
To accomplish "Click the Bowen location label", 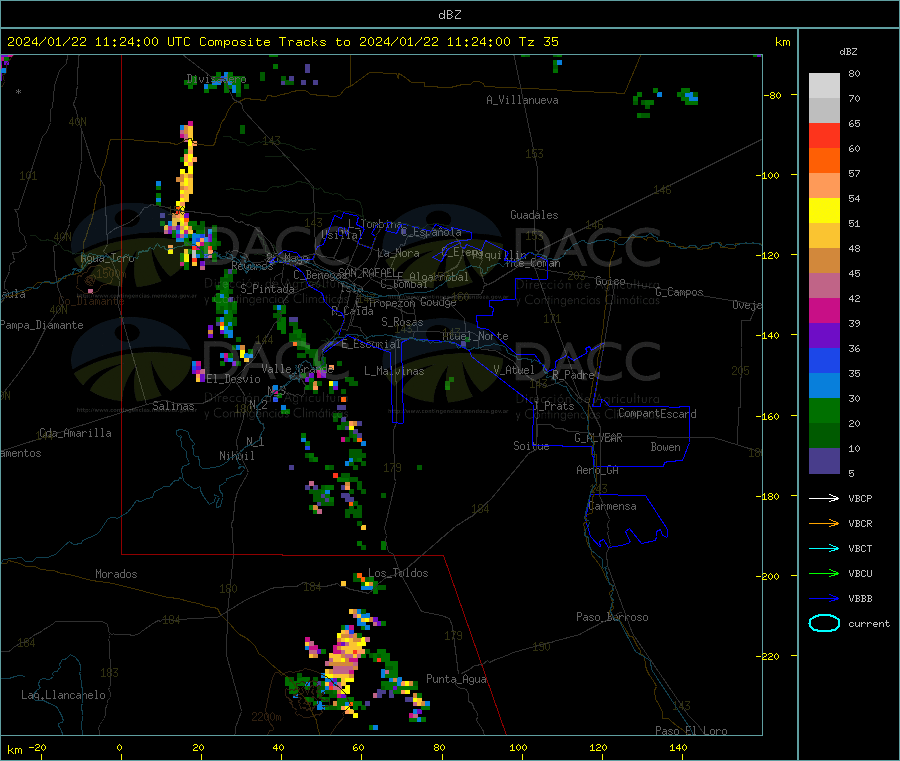I will coord(665,446).
